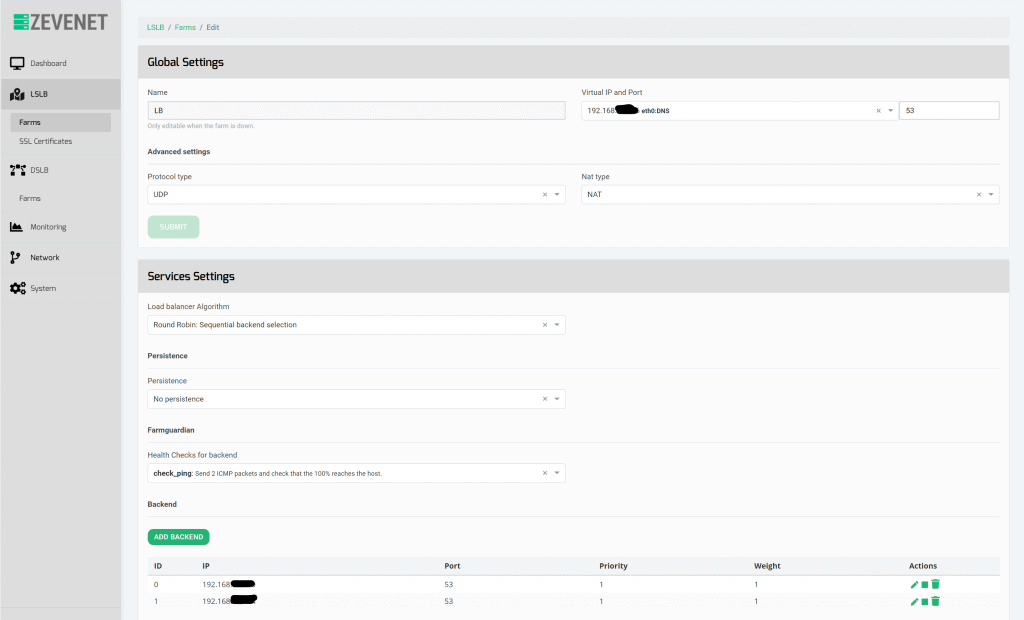The width and height of the screenshot is (1024, 620).
Task: Open the Monitoring sidebar section
Action: [x=48, y=227]
